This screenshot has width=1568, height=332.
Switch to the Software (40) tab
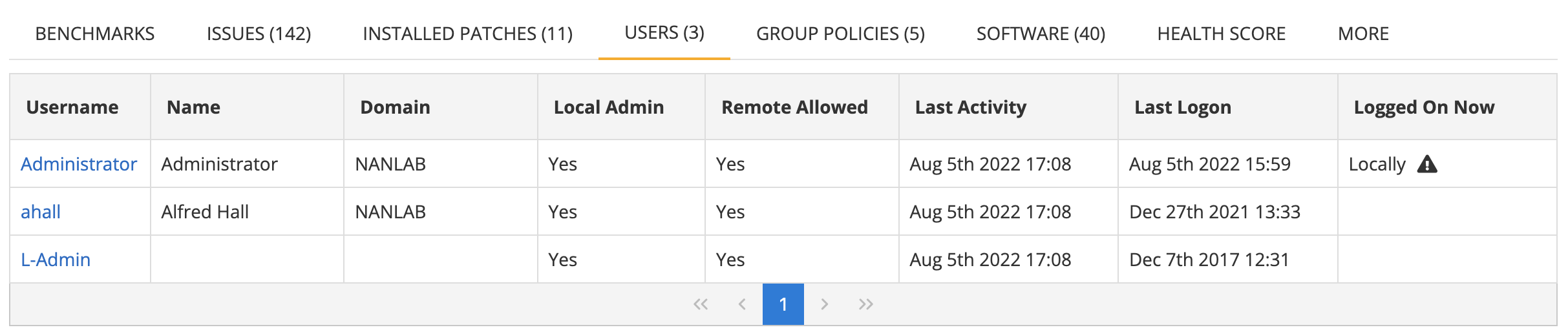[1041, 34]
